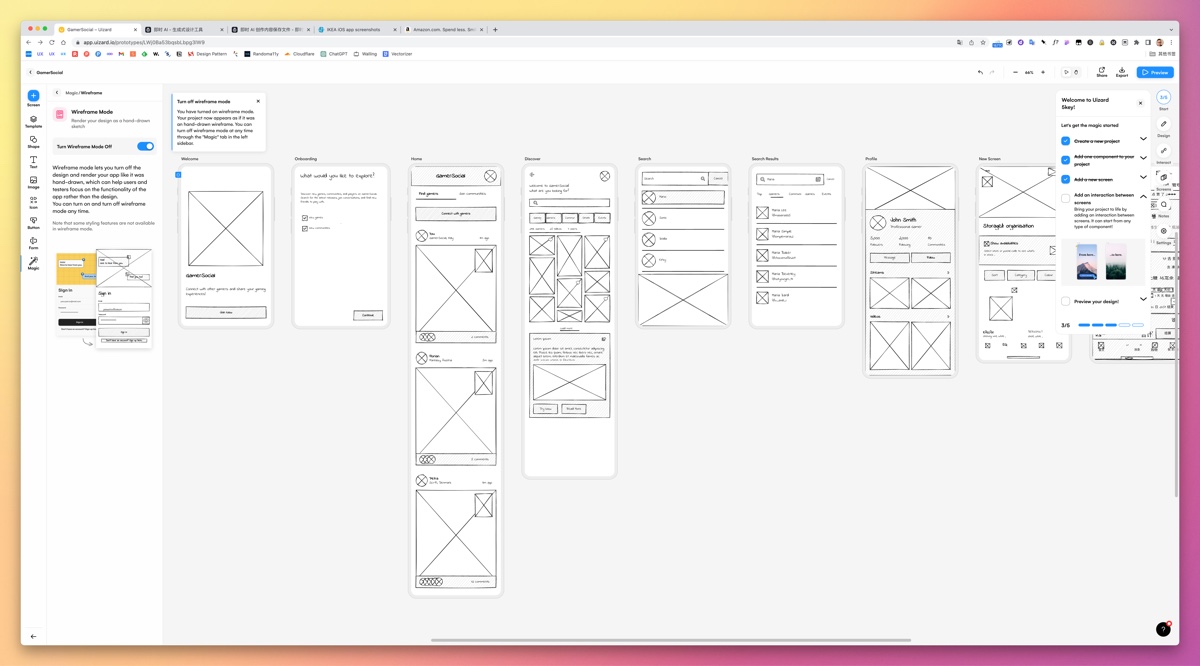Add a new Screen from sidebar
Image resolution: width=1200 pixels, height=666 pixels.
pos(33,97)
